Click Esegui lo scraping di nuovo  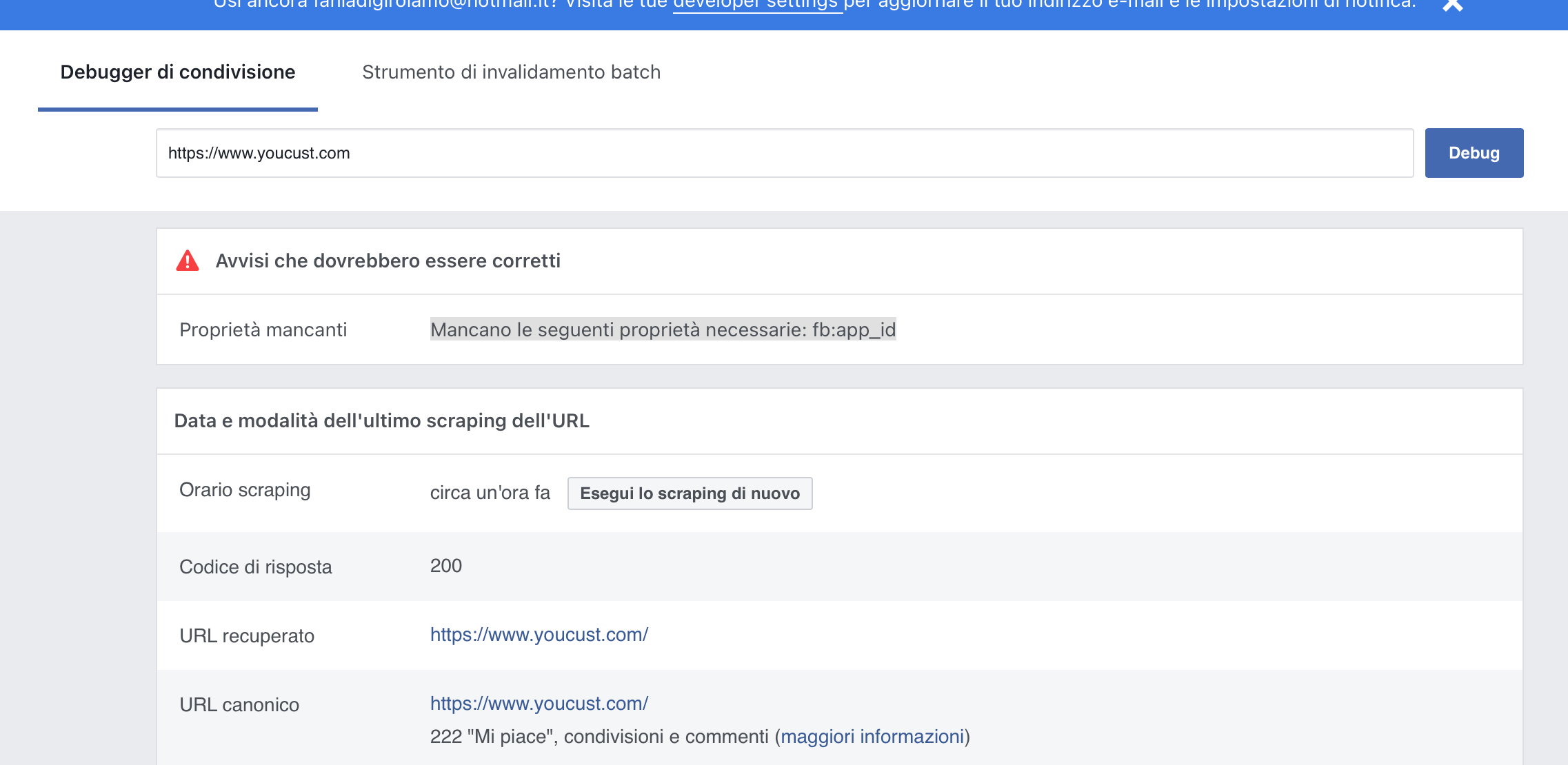690,493
